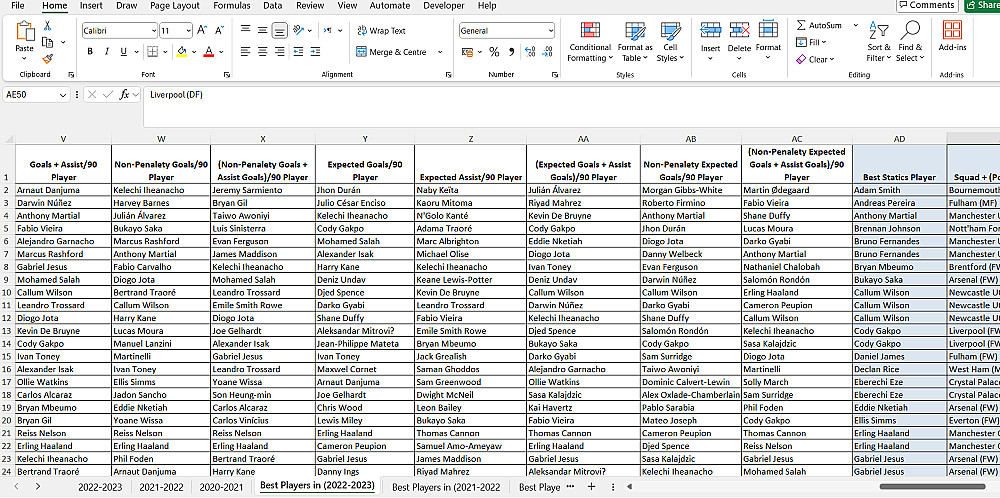Image resolution: width=1000 pixels, height=498 pixels.
Task: Toggle Underline formatting
Action: (123, 52)
